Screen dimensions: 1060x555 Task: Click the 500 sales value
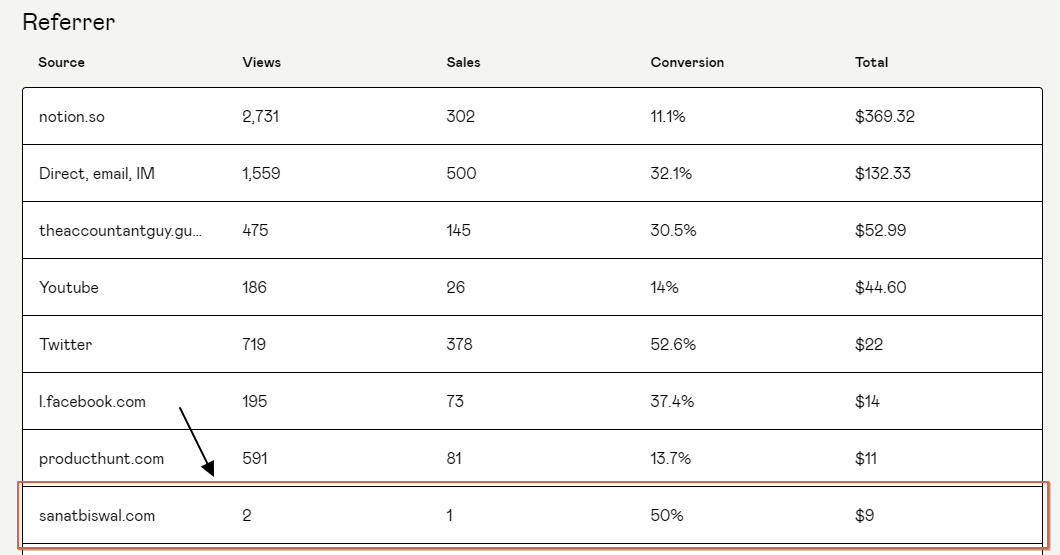461,173
